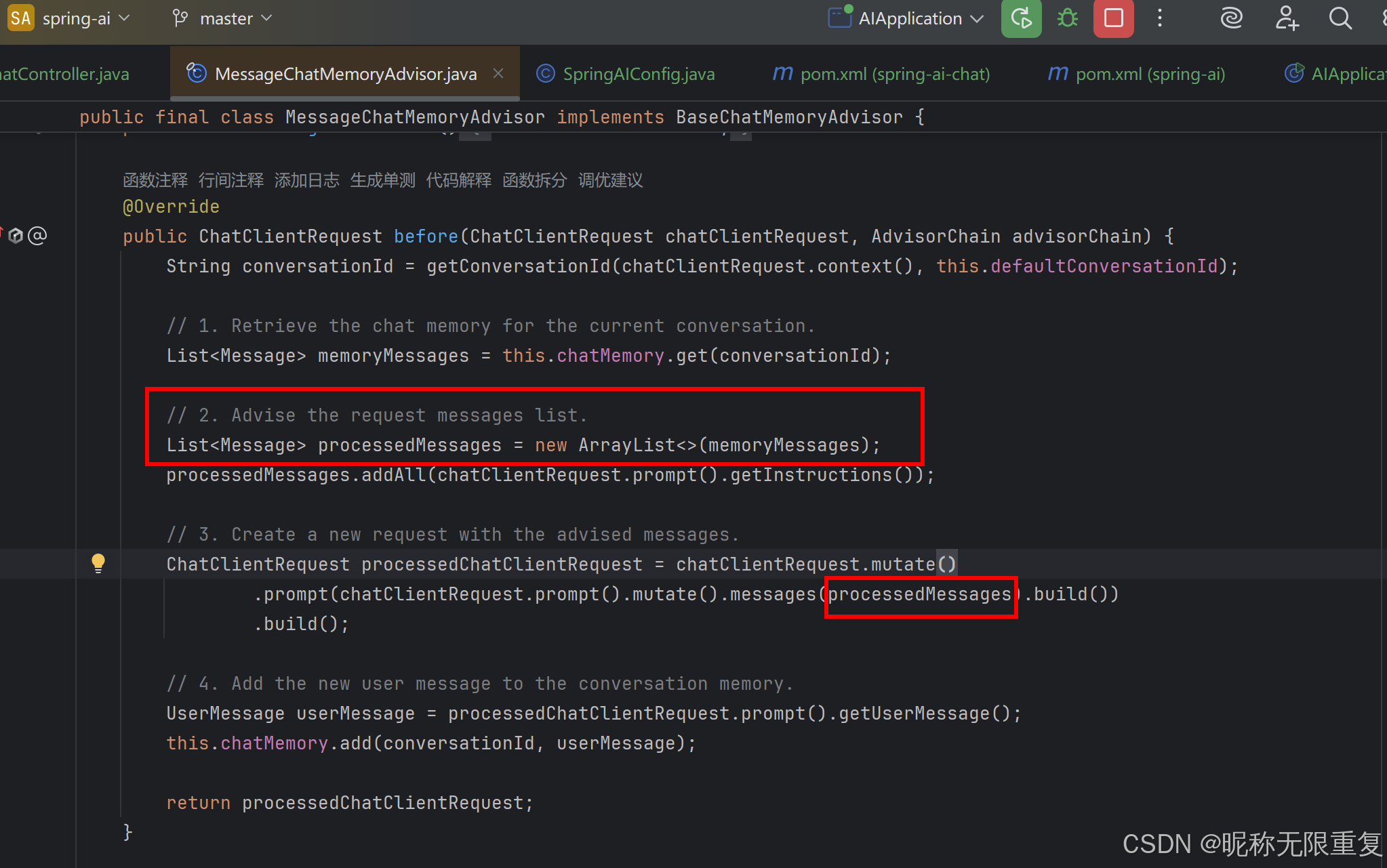Viewport: 1387px width, 868px height.
Task: Stop the running application
Action: (1112, 18)
